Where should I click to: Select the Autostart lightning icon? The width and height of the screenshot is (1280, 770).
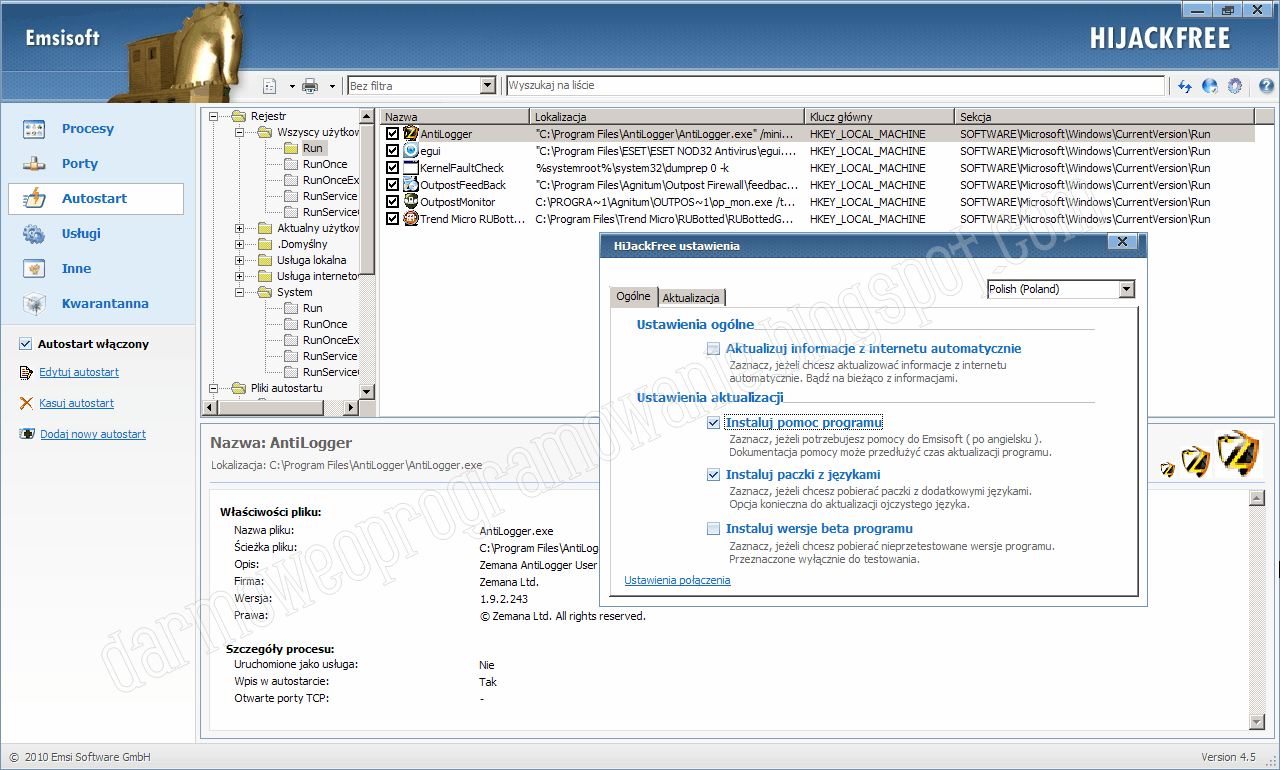(x=34, y=198)
